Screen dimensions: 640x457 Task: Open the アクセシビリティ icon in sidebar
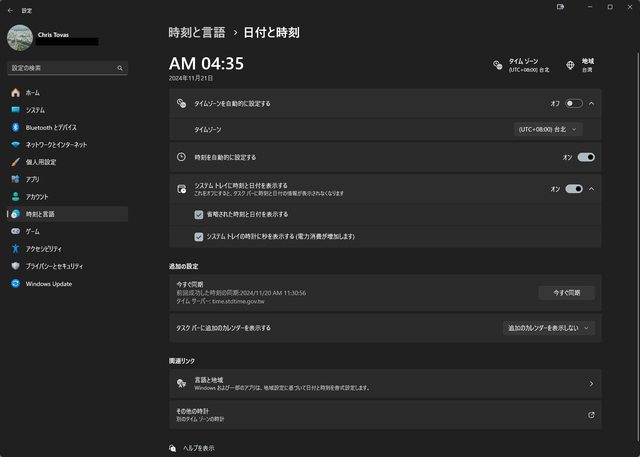tap(15, 248)
